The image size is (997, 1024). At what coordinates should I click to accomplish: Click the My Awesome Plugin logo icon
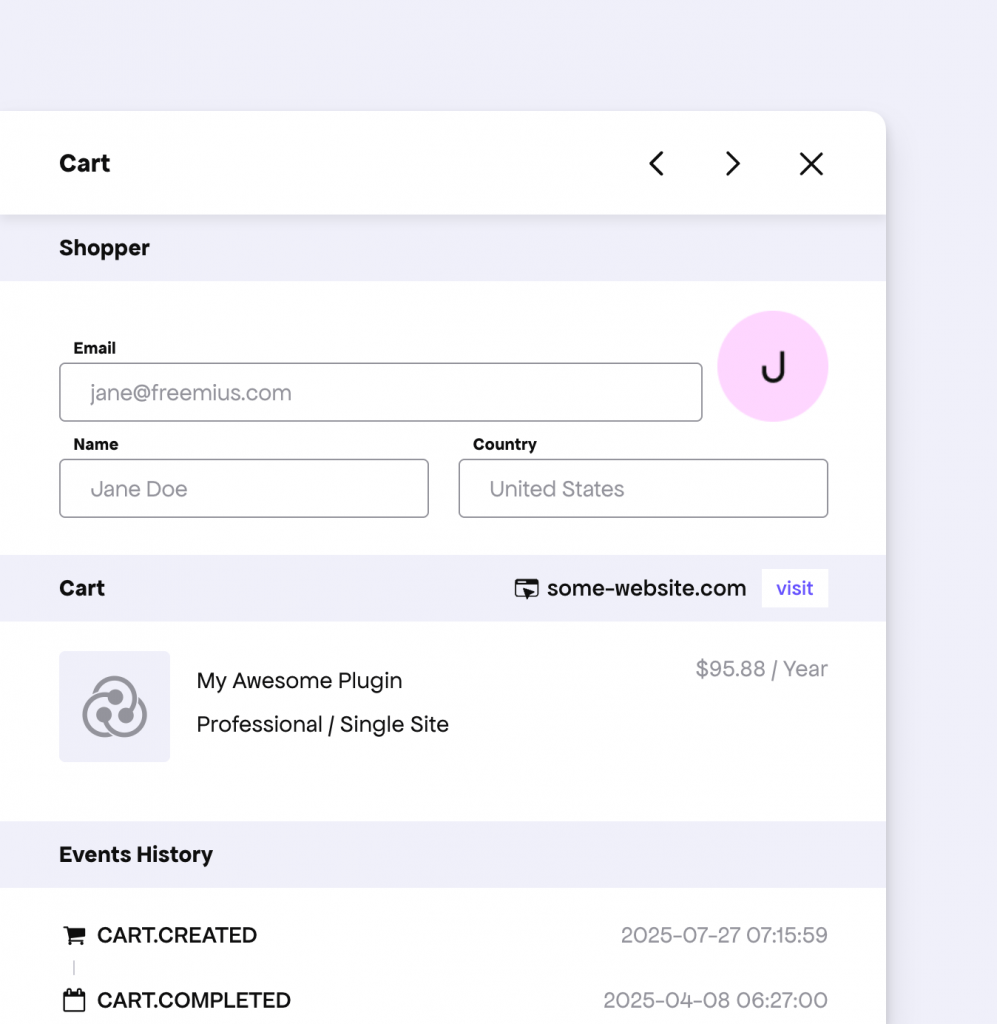point(114,707)
